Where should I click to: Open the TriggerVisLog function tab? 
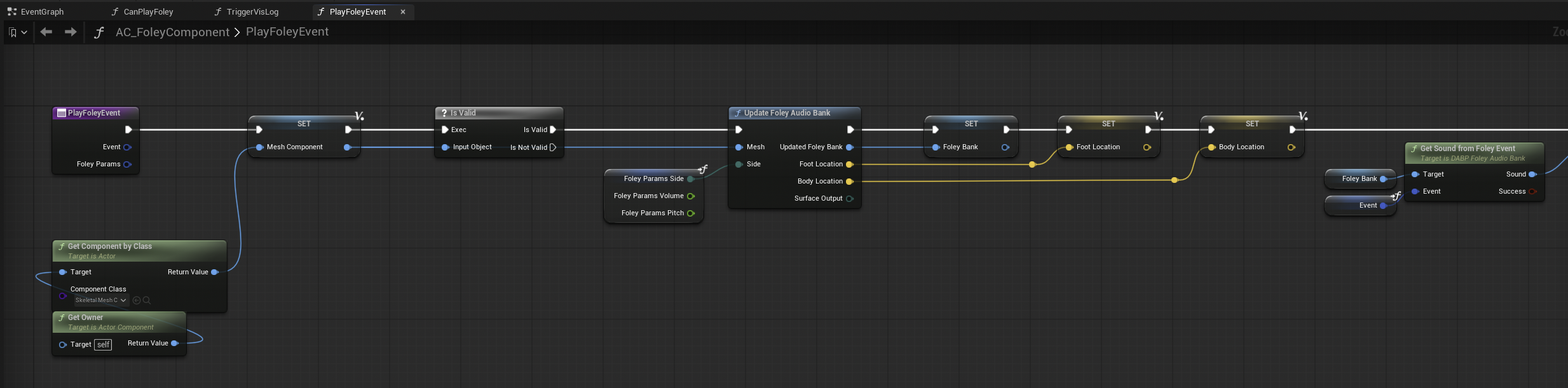[x=247, y=11]
